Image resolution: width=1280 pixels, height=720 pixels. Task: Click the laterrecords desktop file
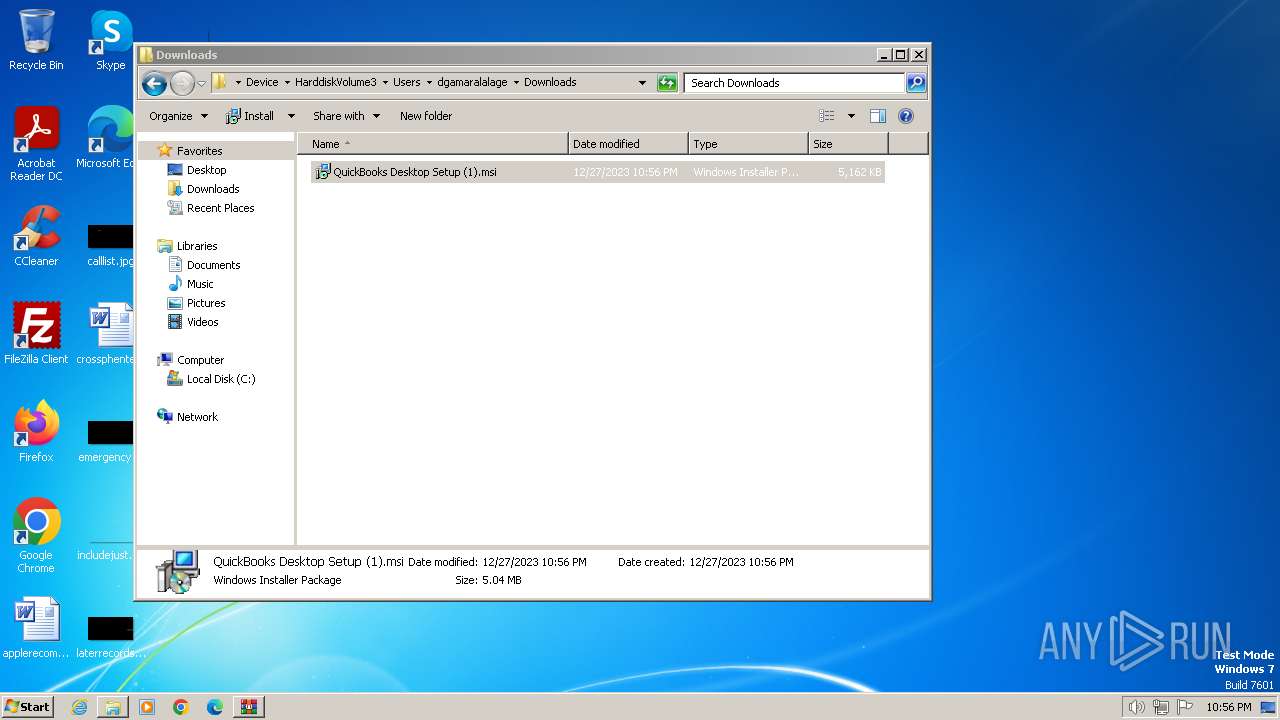(x=110, y=637)
